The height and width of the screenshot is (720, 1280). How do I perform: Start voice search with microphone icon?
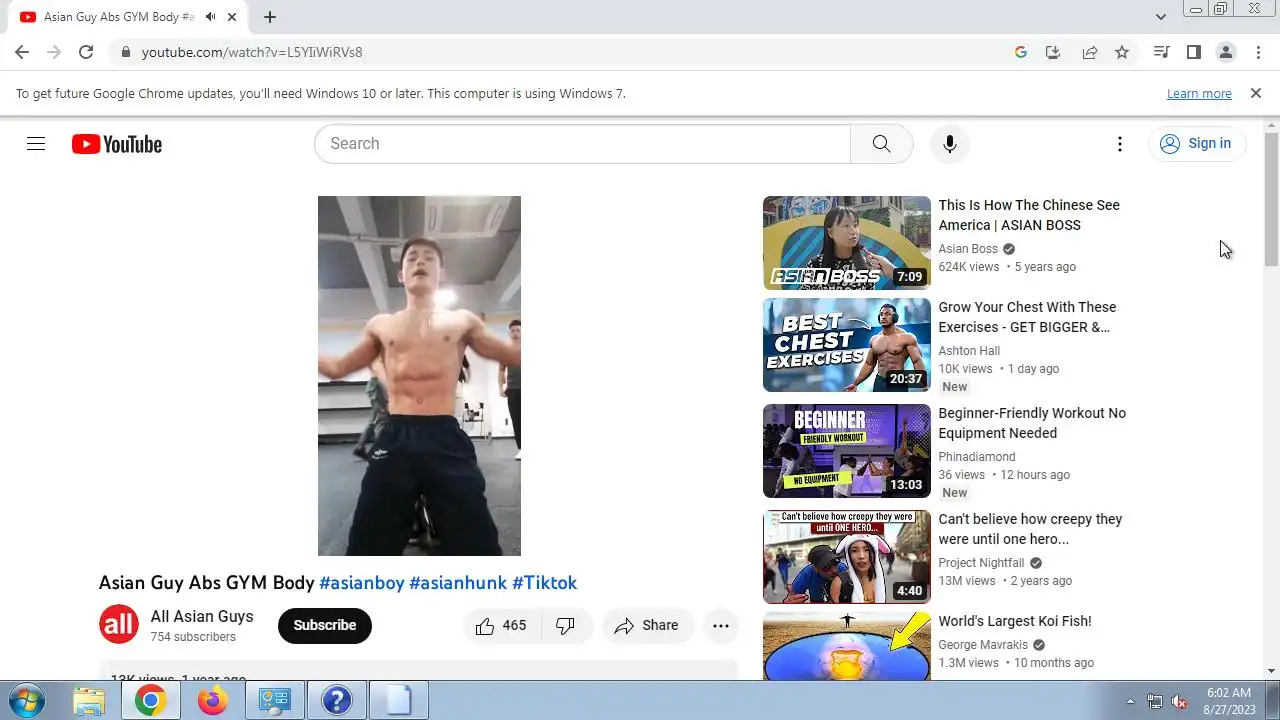pos(950,144)
